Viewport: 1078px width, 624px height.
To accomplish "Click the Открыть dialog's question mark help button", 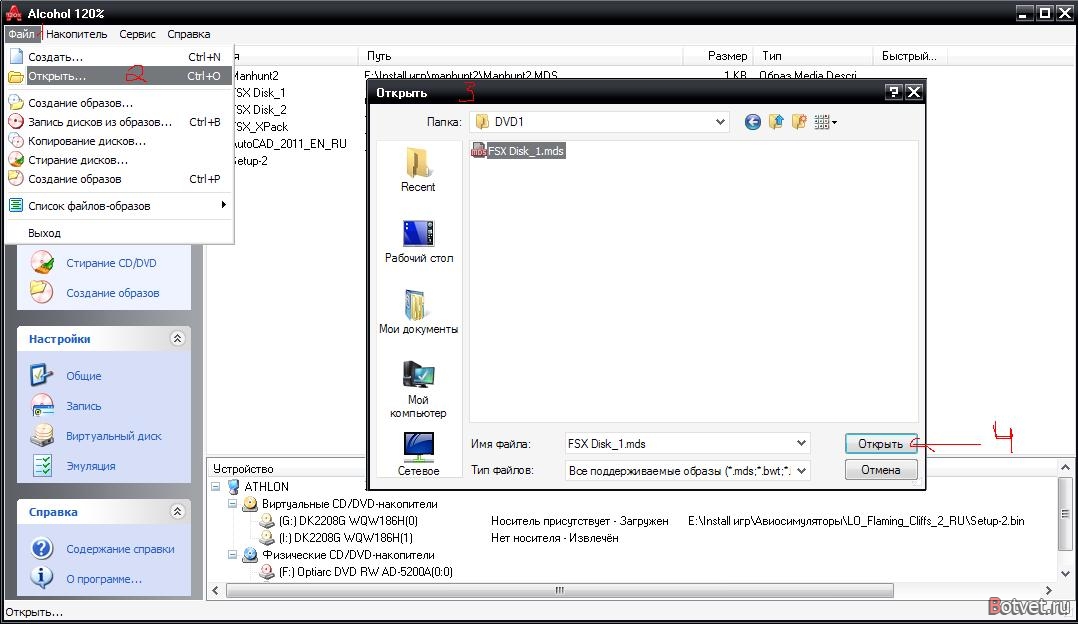I will [893, 92].
